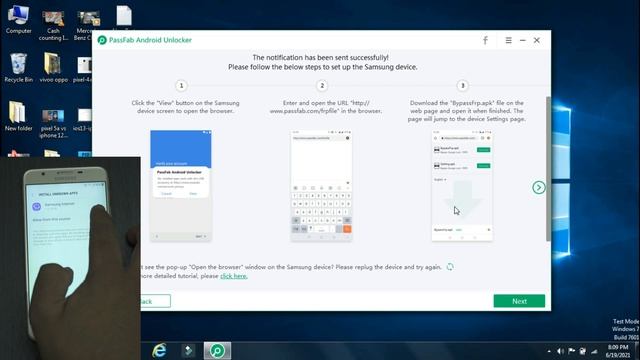Open 'pixel 5a vs iphone 12' desktop file

[53, 123]
